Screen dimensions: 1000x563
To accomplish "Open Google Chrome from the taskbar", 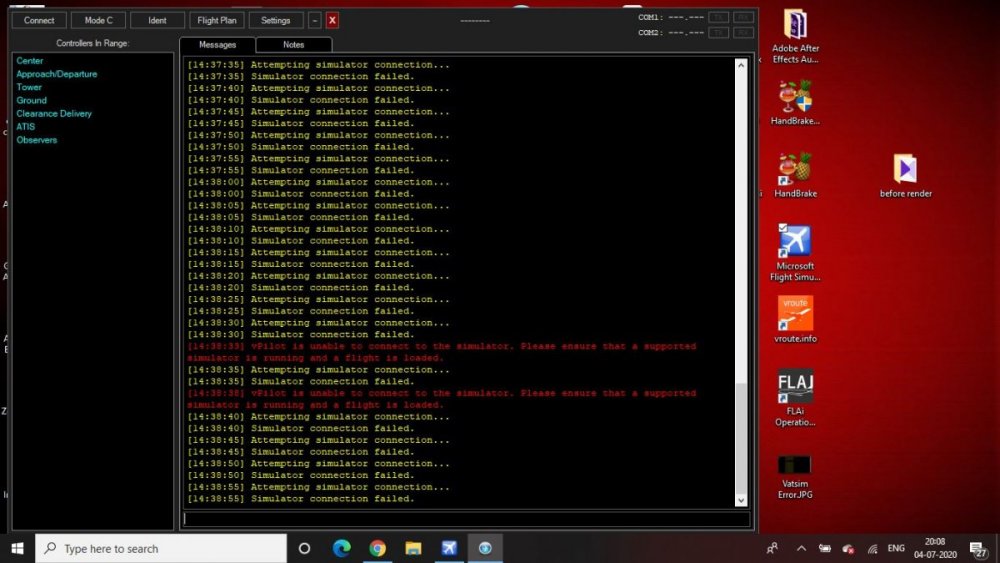I will point(377,548).
